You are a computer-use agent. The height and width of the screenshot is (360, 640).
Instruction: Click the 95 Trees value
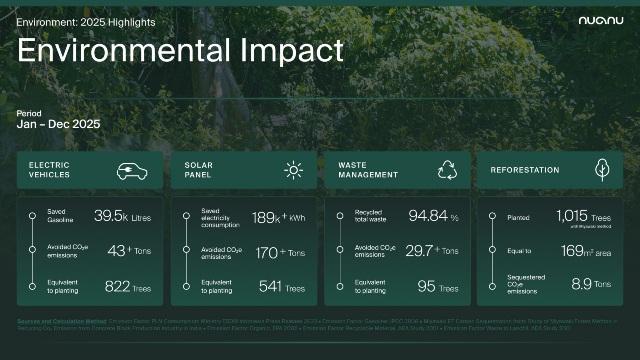438,287
